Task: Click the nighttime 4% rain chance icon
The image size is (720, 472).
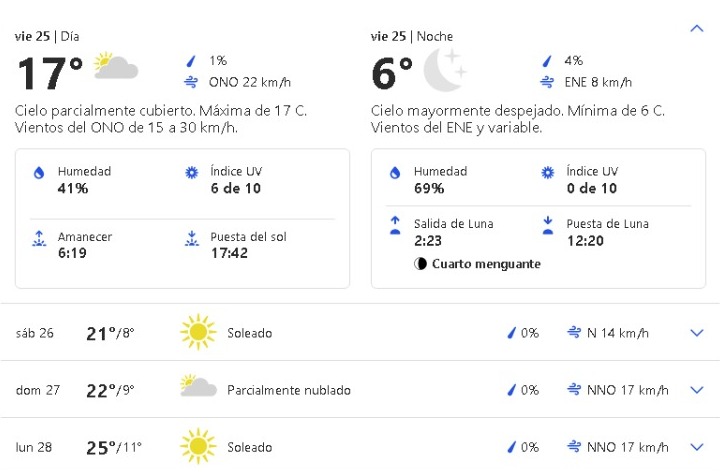Action: pos(546,60)
